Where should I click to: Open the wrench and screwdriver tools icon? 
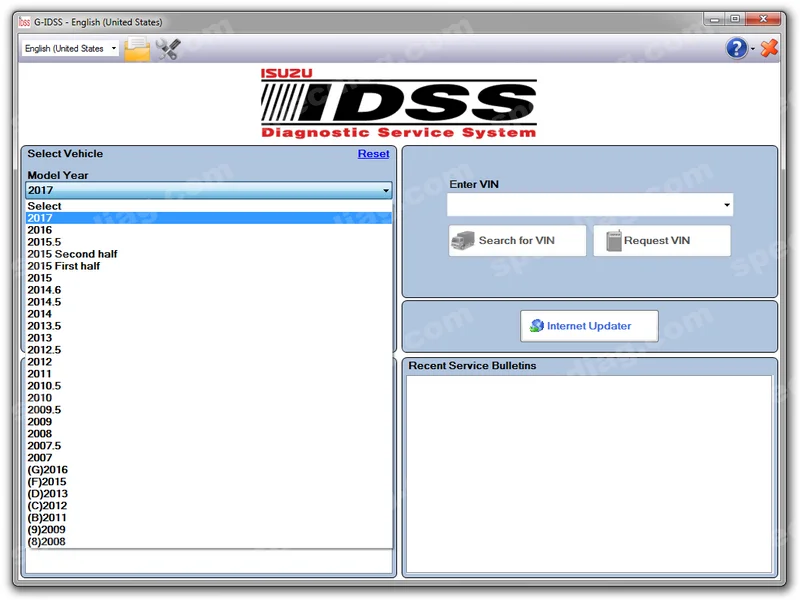(x=168, y=49)
